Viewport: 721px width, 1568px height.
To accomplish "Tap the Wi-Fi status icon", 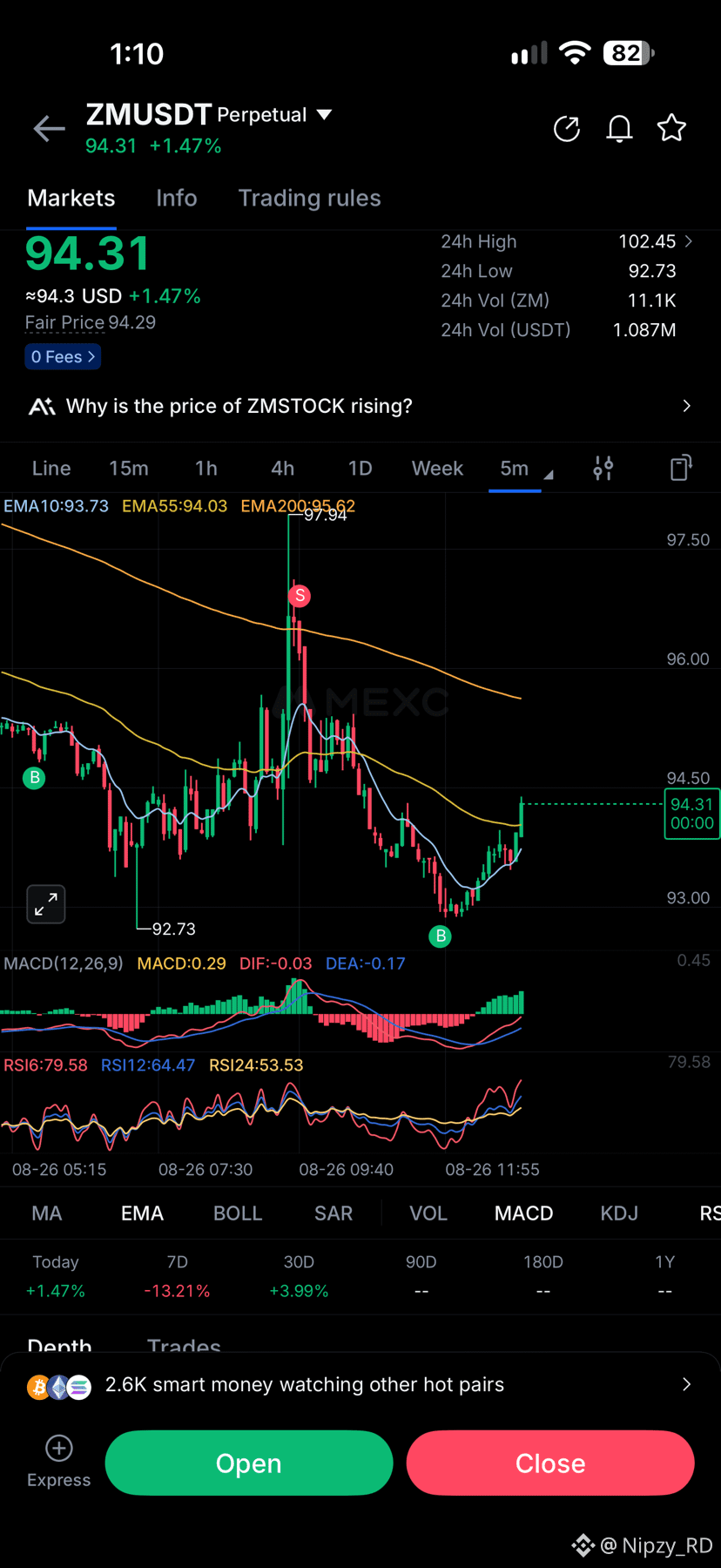I will [x=575, y=53].
